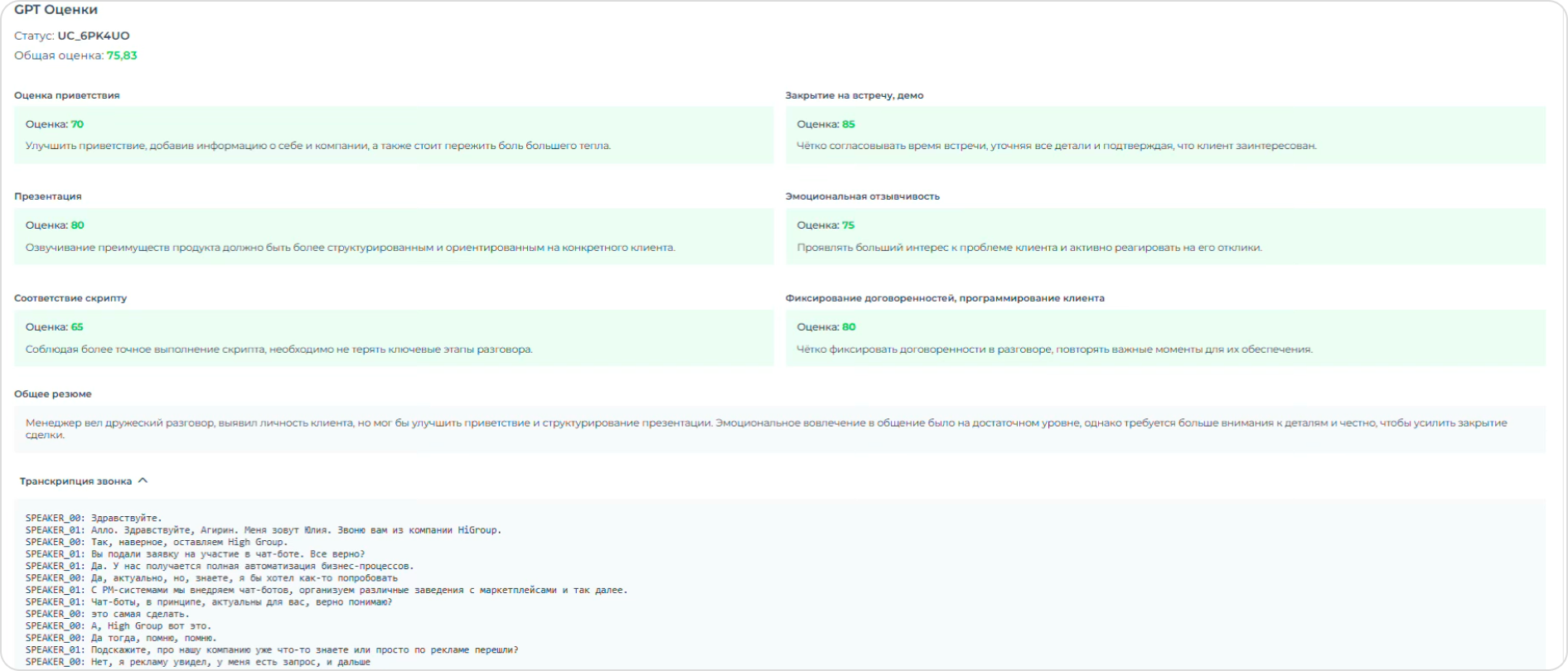Select the Презентация section title
This screenshot has height=671, width=1568.
coord(47,196)
